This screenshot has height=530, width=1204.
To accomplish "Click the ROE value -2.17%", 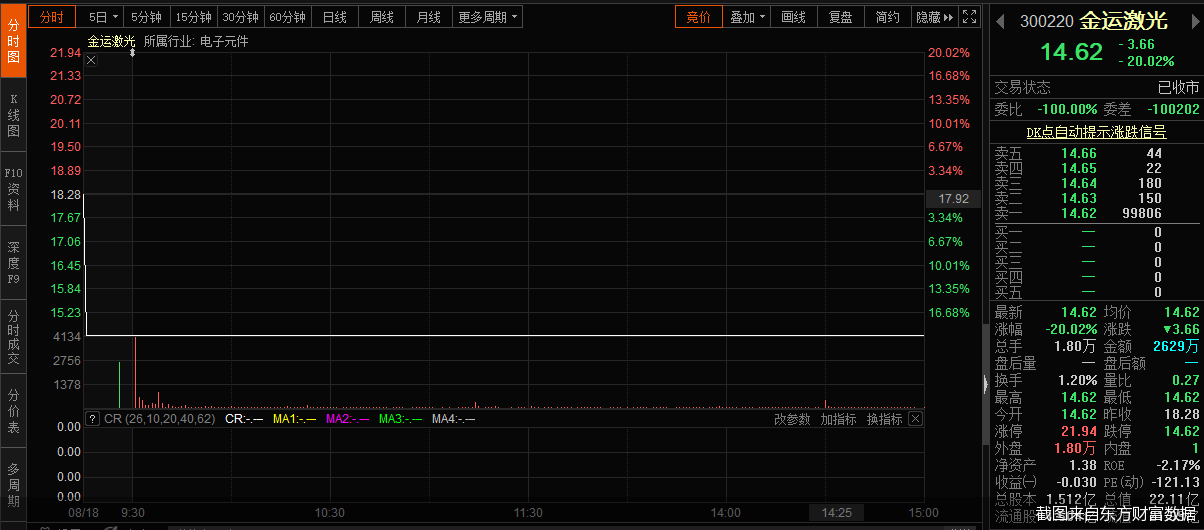I will (1179, 465).
